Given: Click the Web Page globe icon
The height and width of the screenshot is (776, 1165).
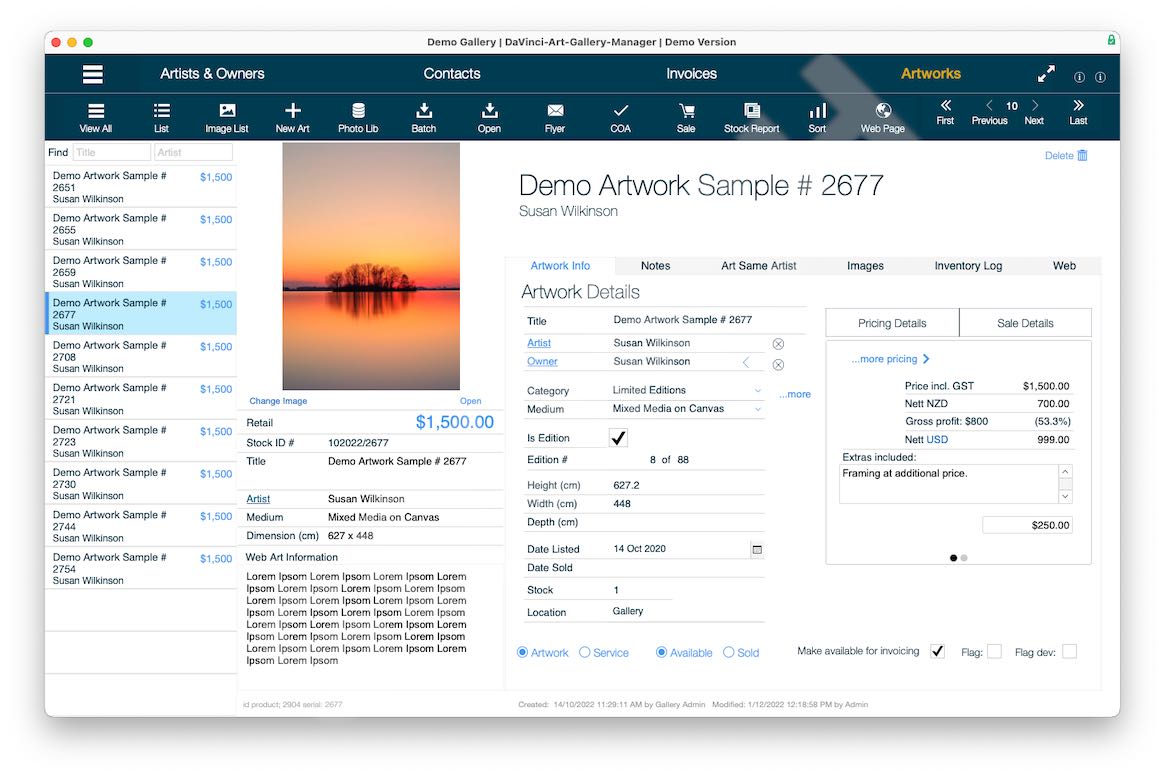Looking at the screenshot, I should 882,111.
